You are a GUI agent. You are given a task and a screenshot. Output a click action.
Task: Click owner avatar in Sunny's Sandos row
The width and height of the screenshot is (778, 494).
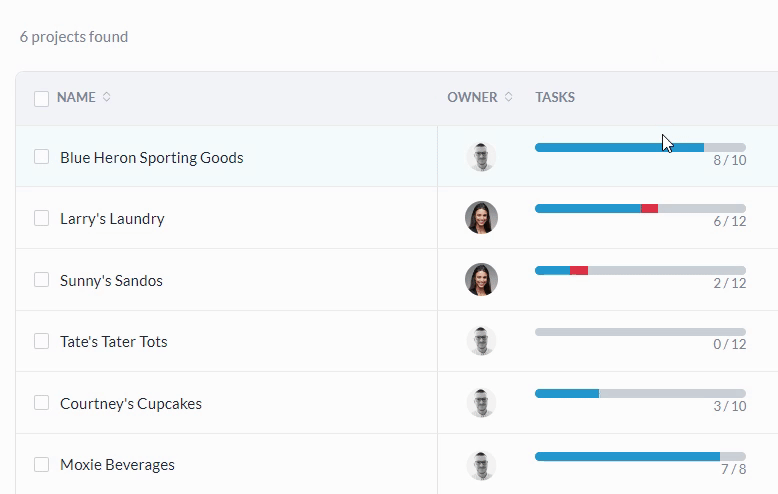click(481, 280)
